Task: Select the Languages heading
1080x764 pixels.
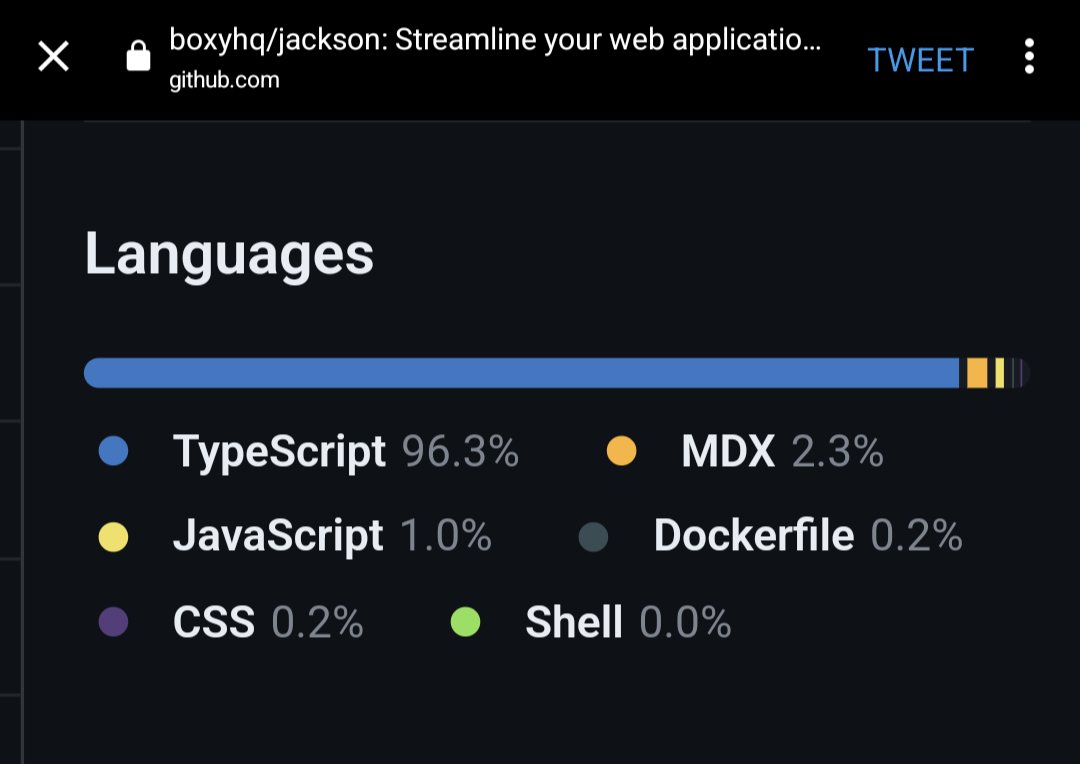Action: (x=229, y=254)
